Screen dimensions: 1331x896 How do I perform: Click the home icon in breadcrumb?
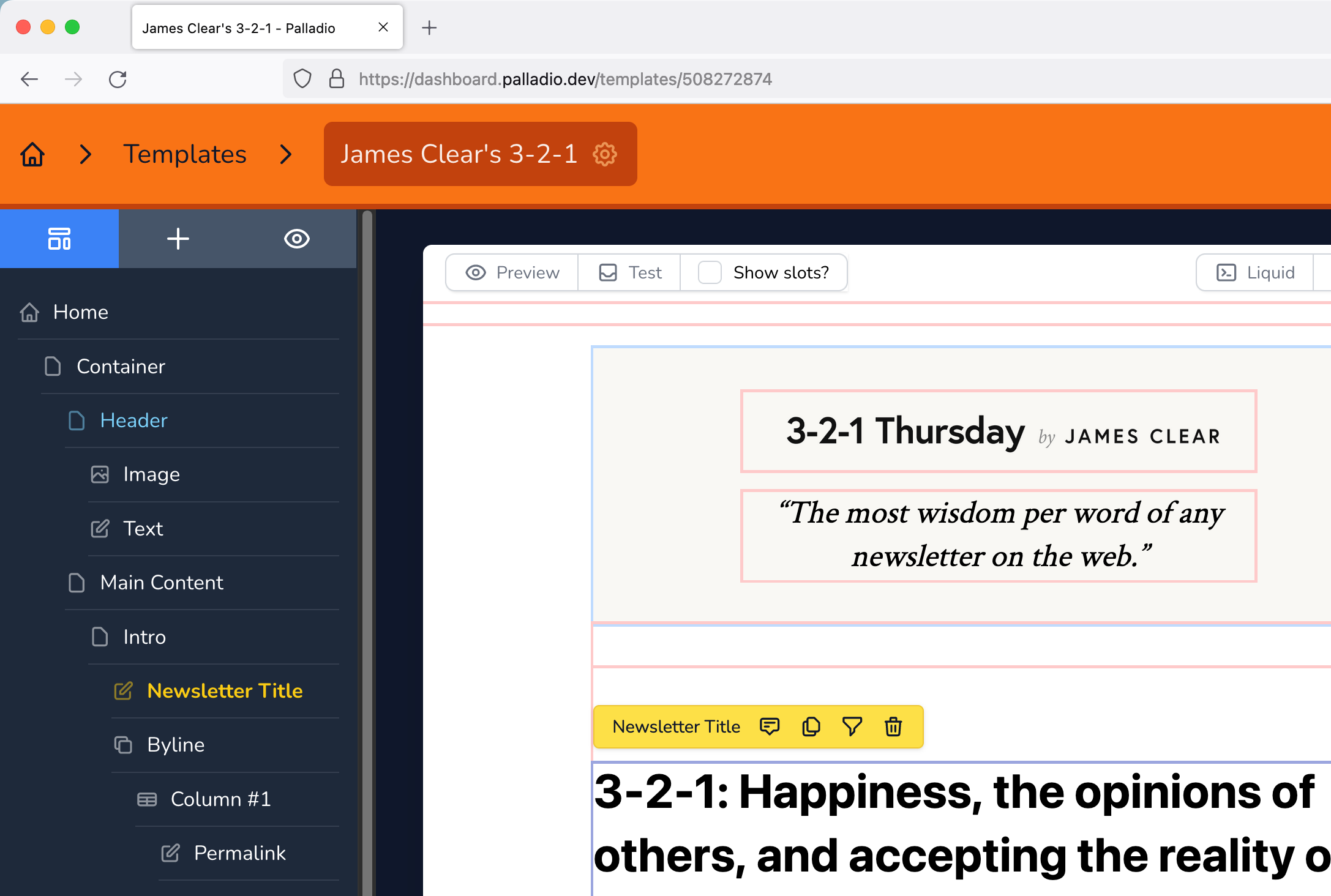32,154
